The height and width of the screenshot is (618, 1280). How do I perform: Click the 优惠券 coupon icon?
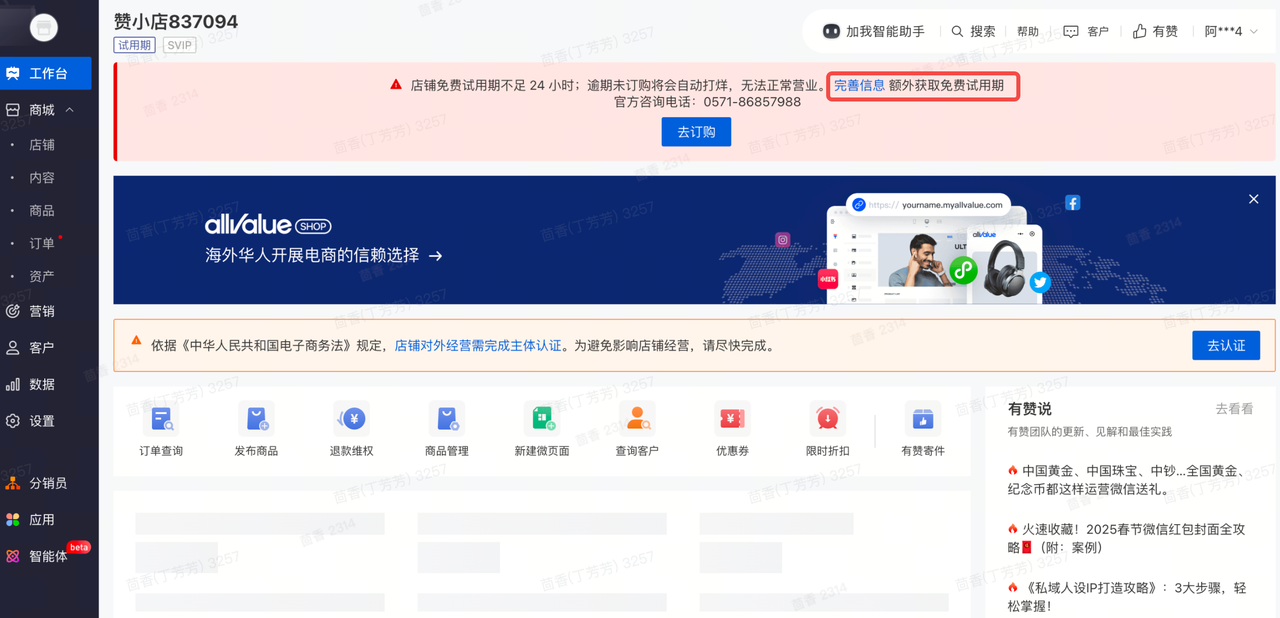coord(732,419)
